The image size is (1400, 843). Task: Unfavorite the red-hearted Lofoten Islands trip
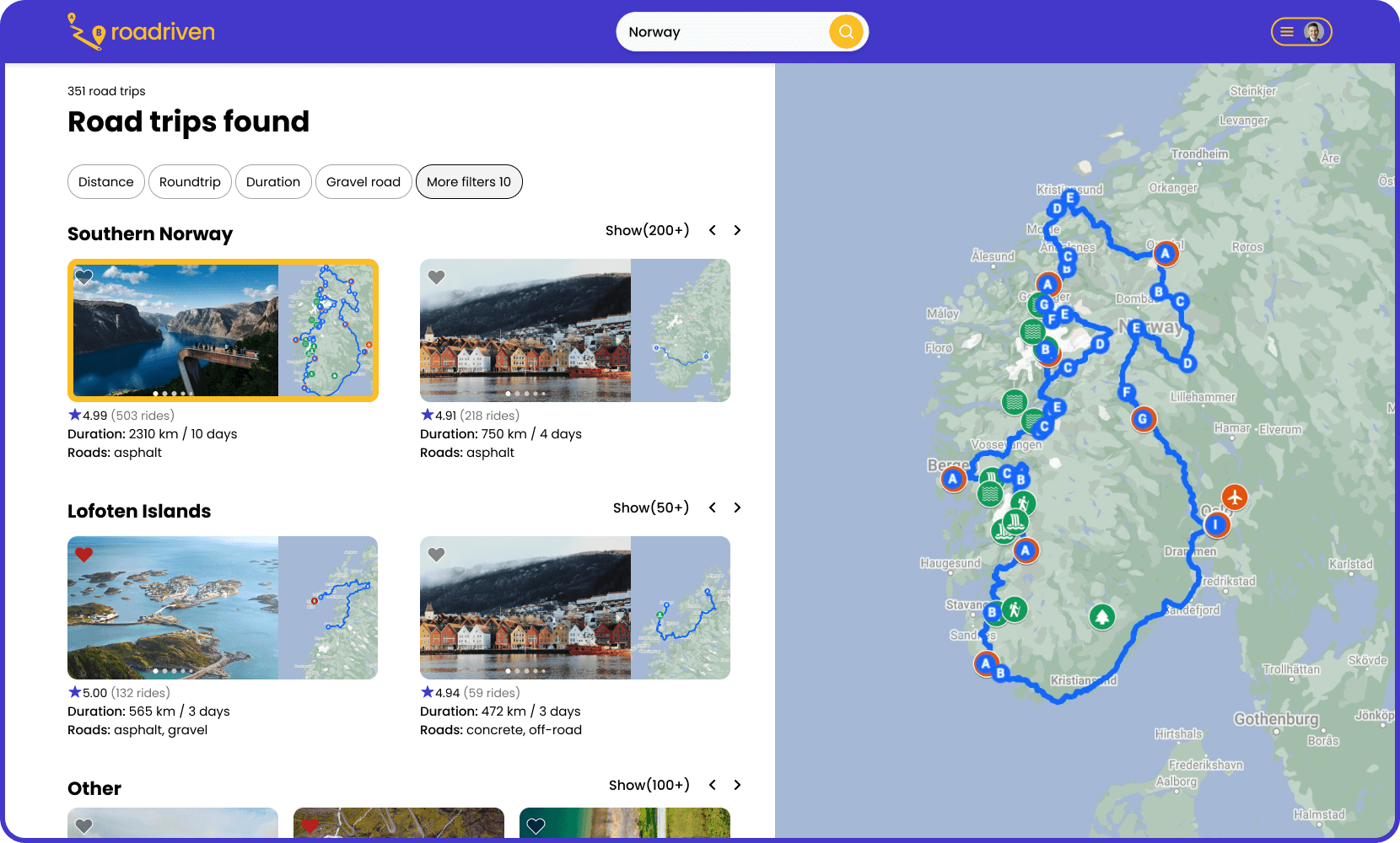(x=84, y=554)
